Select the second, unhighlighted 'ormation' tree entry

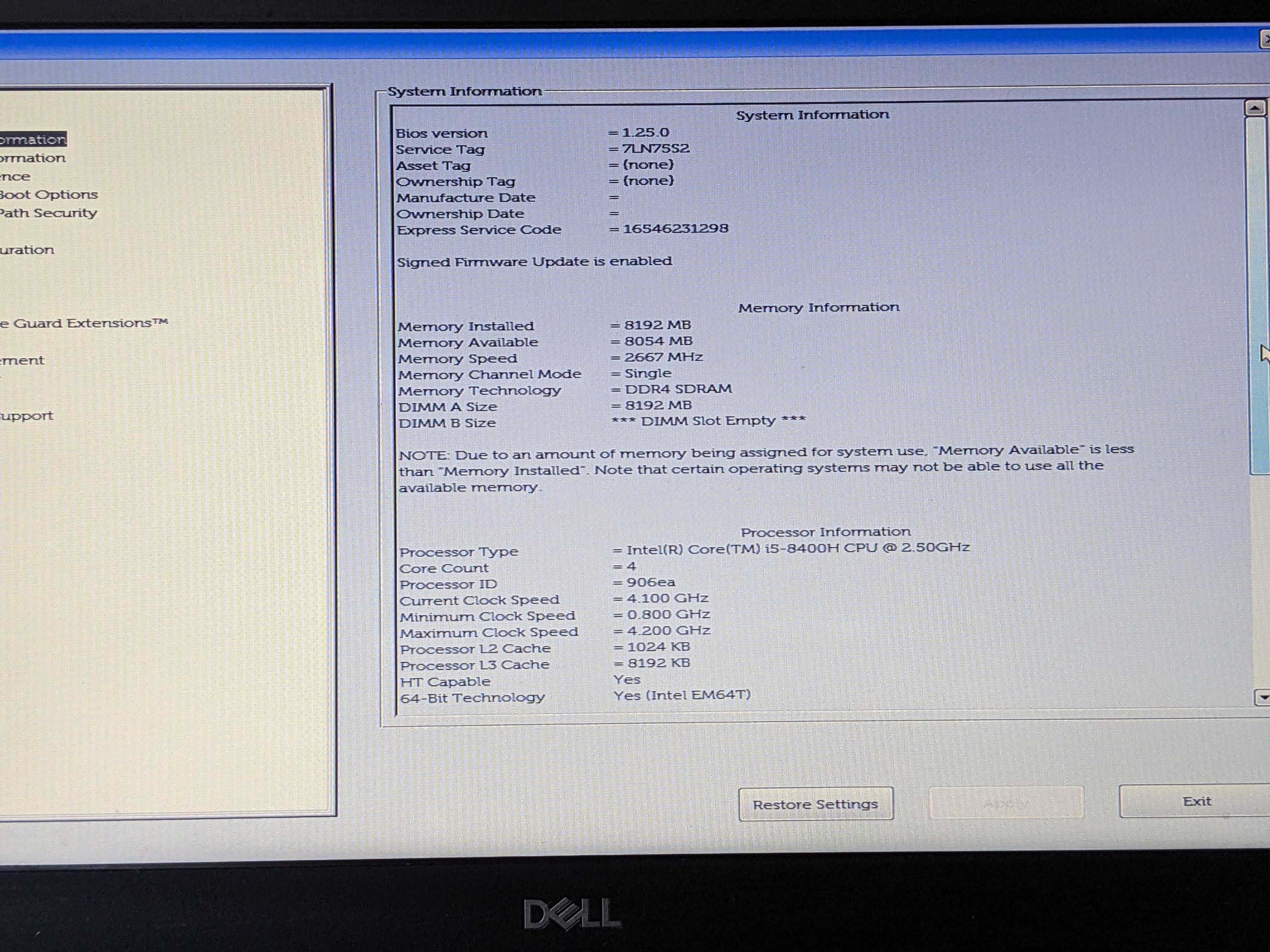[x=33, y=158]
